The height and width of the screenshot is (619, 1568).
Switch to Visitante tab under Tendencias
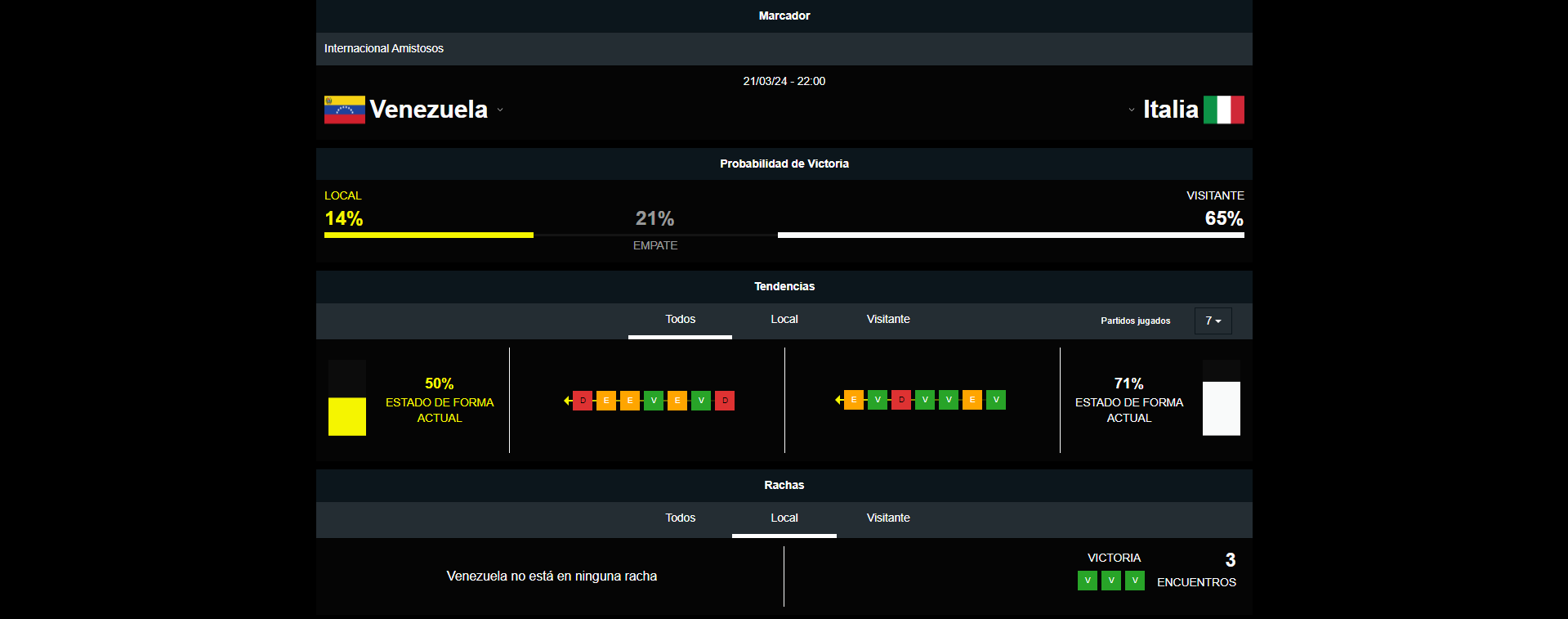tap(888, 320)
